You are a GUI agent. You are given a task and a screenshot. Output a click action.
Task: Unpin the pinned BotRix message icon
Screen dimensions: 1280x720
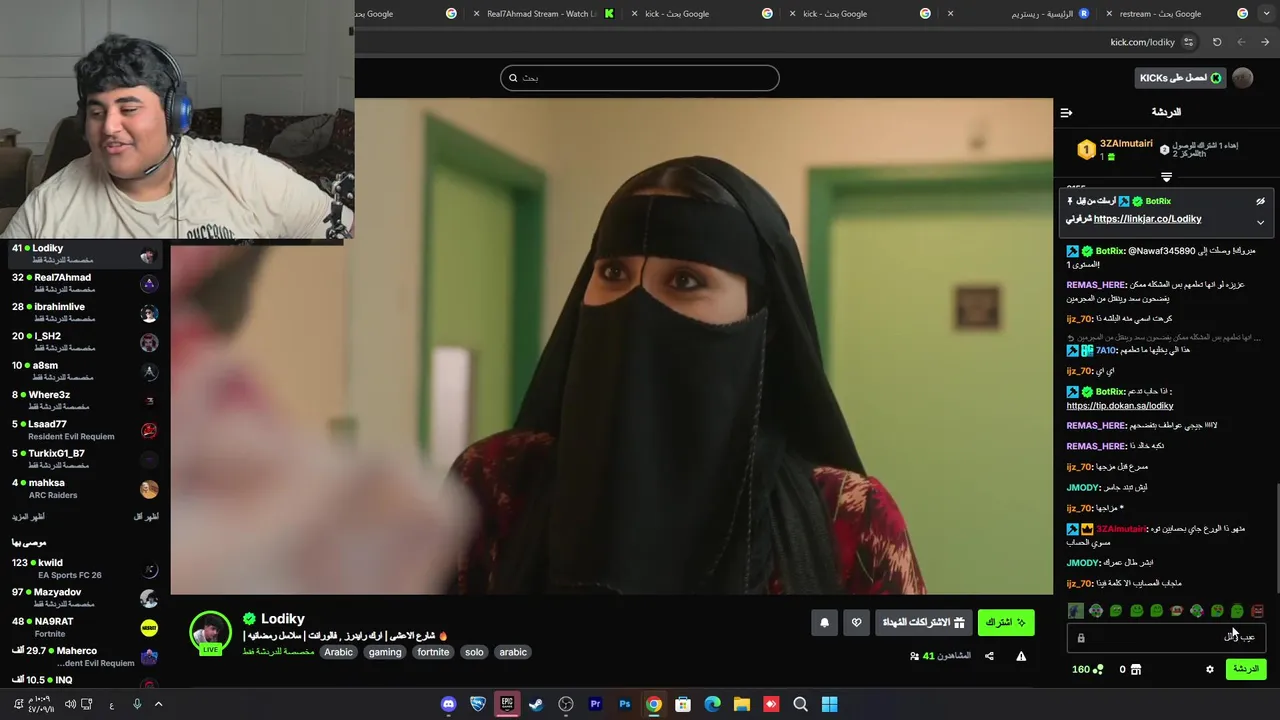coord(1260,201)
